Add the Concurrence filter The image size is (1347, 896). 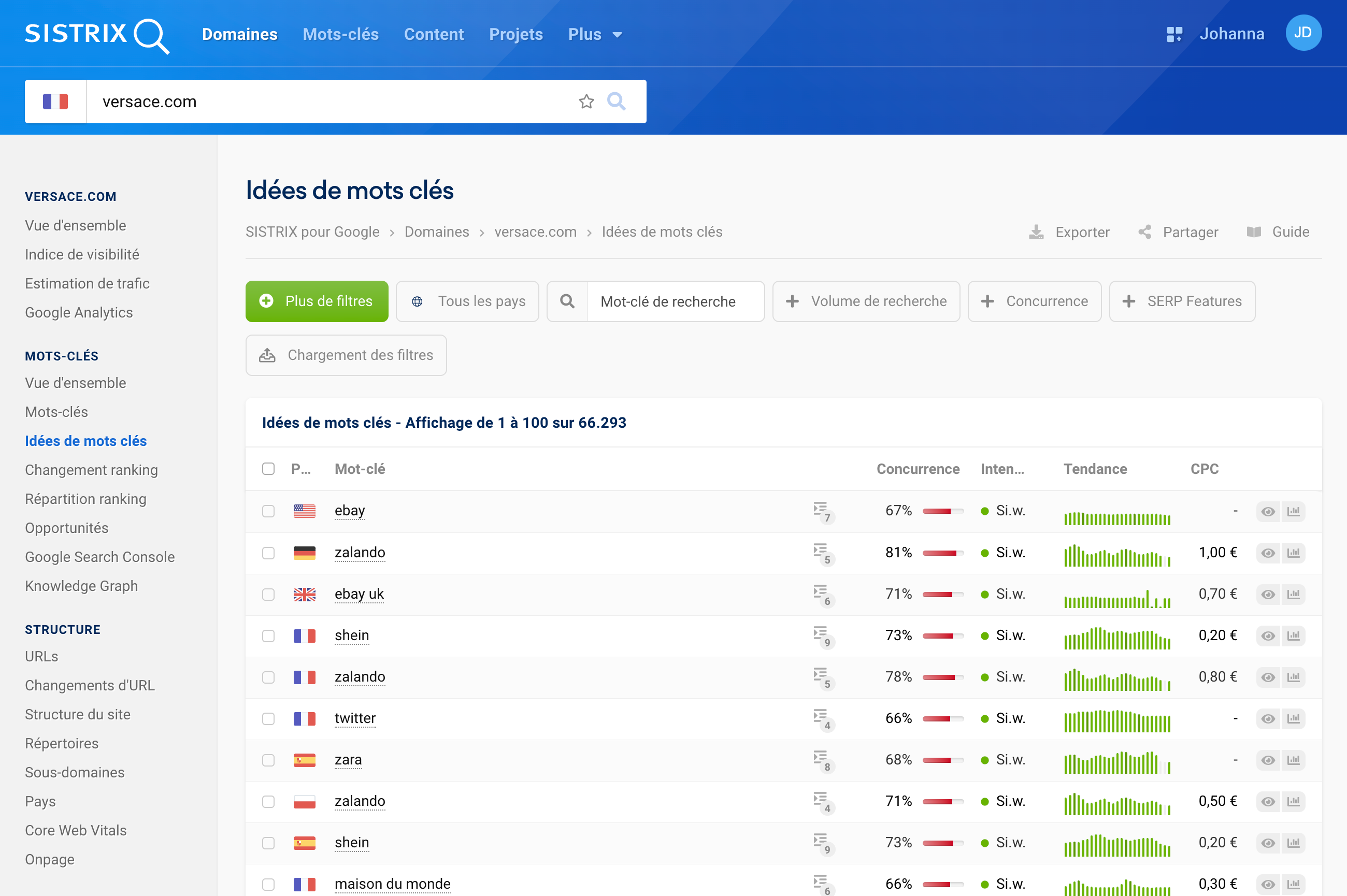tap(1035, 301)
